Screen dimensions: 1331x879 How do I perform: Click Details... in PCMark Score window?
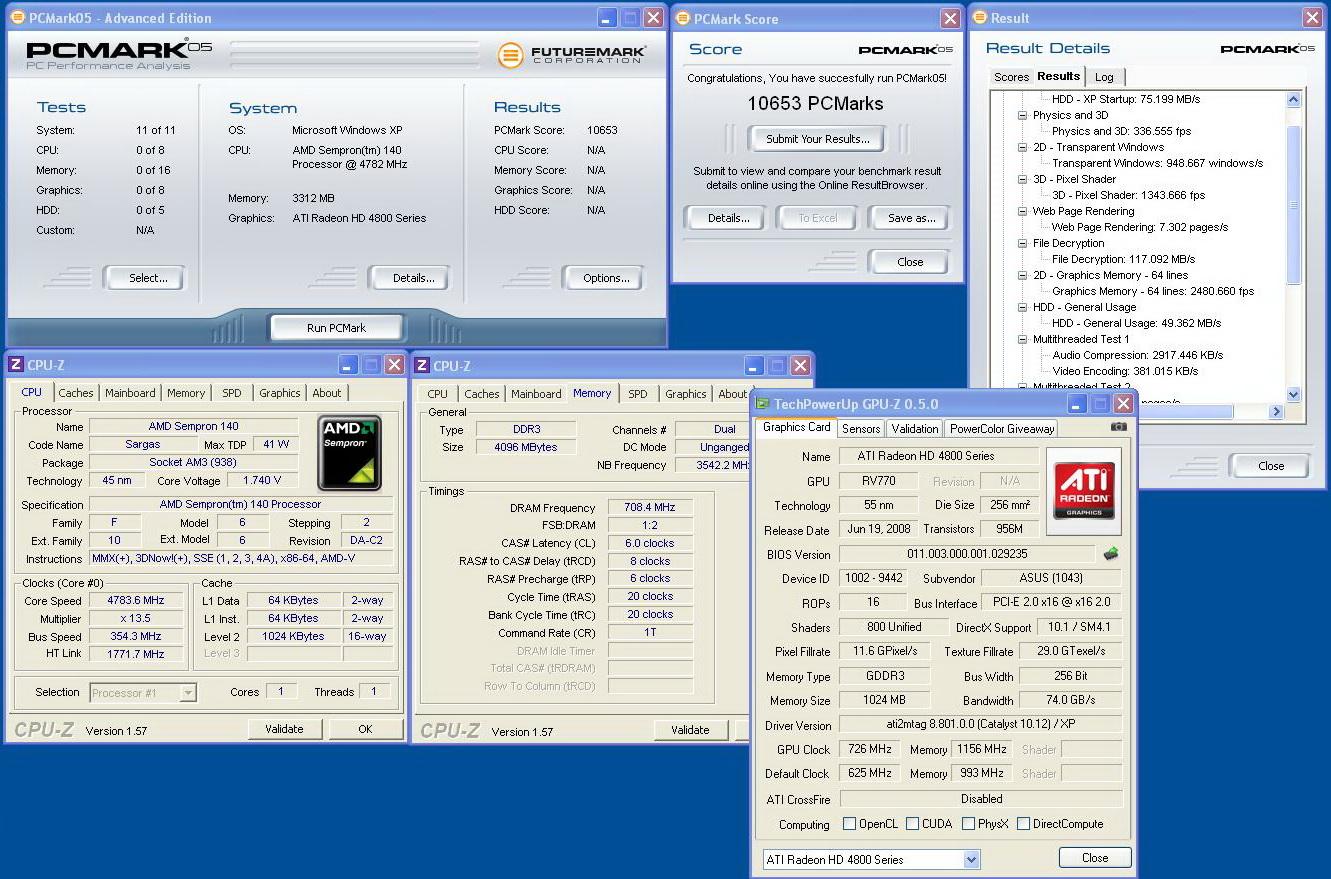(x=728, y=218)
